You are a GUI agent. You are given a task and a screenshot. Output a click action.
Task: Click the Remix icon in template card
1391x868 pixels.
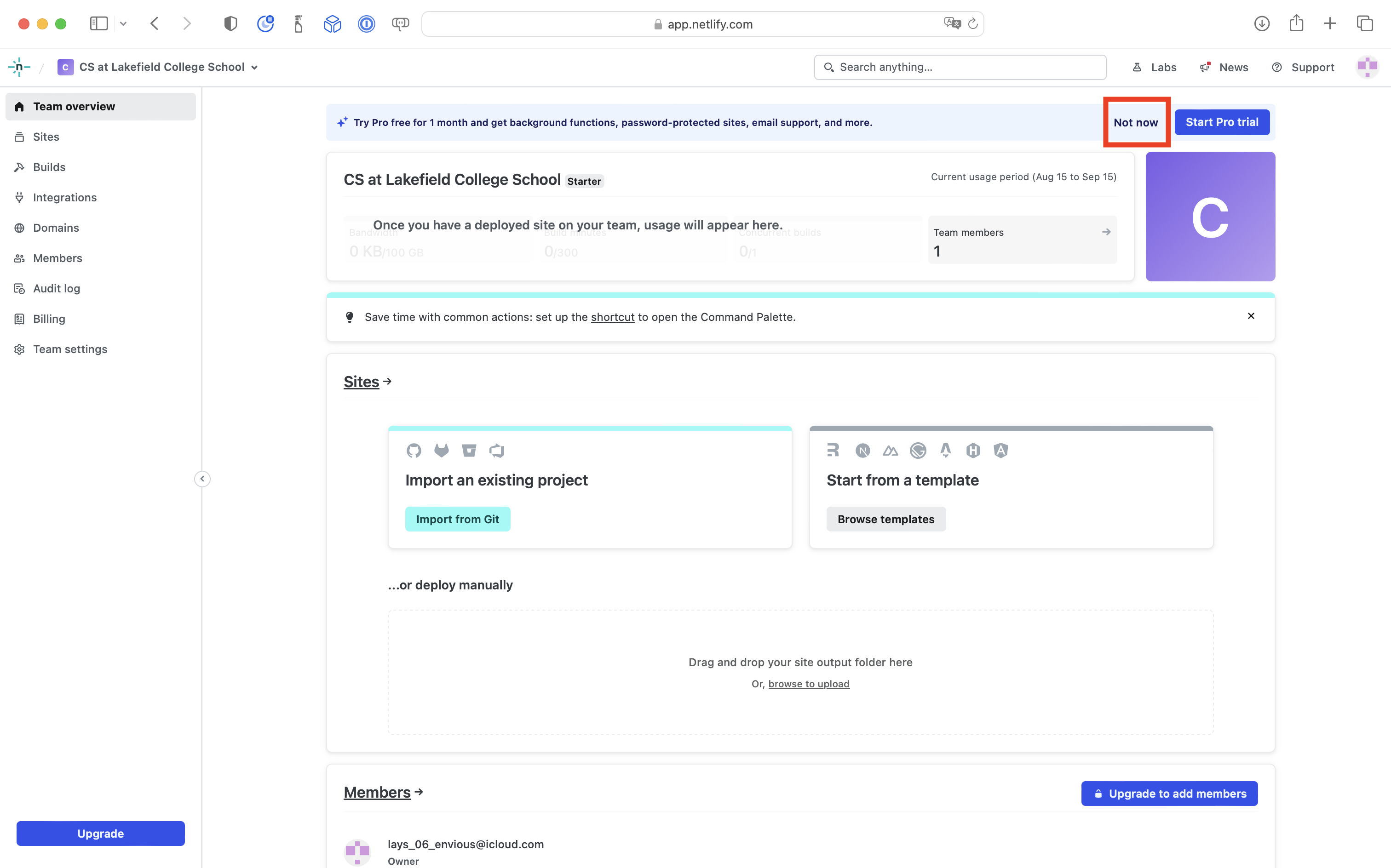tap(833, 451)
